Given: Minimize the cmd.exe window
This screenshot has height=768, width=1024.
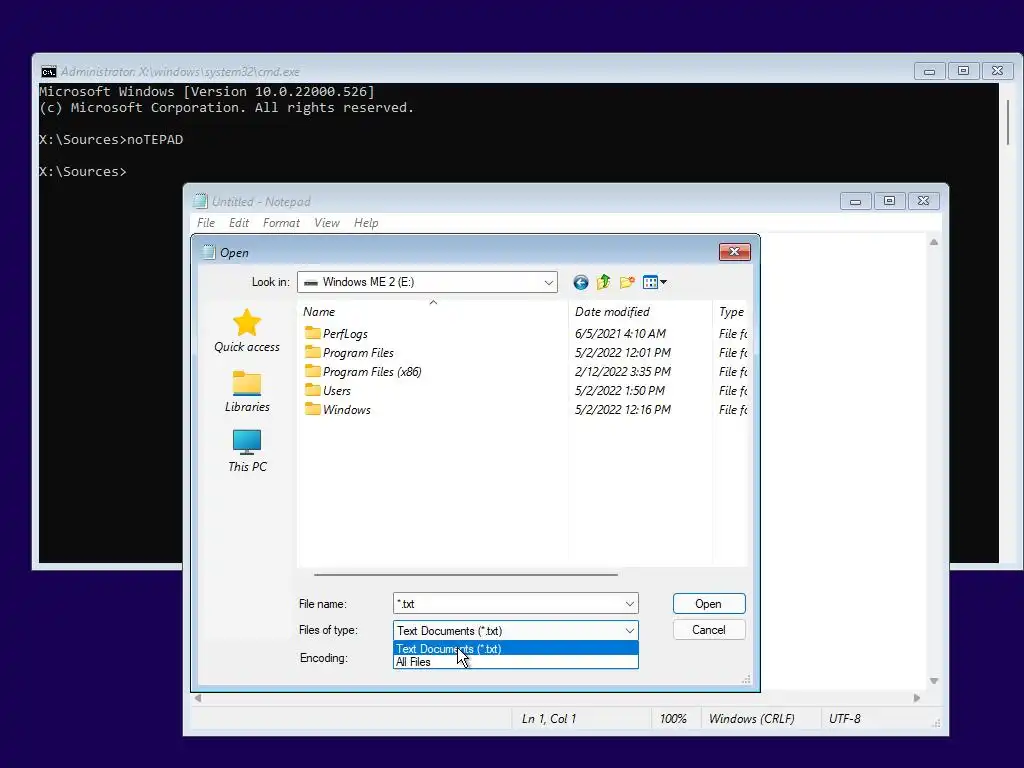Looking at the screenshot, I should tap(929, 71).
